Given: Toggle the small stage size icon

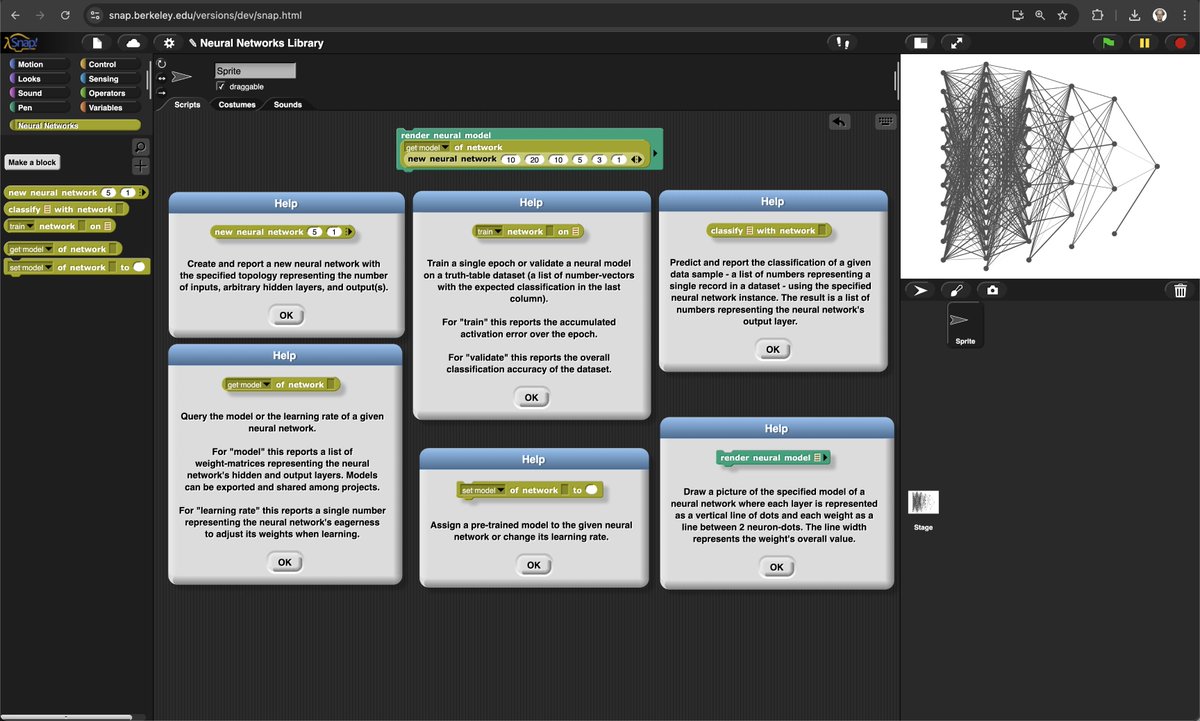Looking at the screenshot, I should (x=921, y=43).
